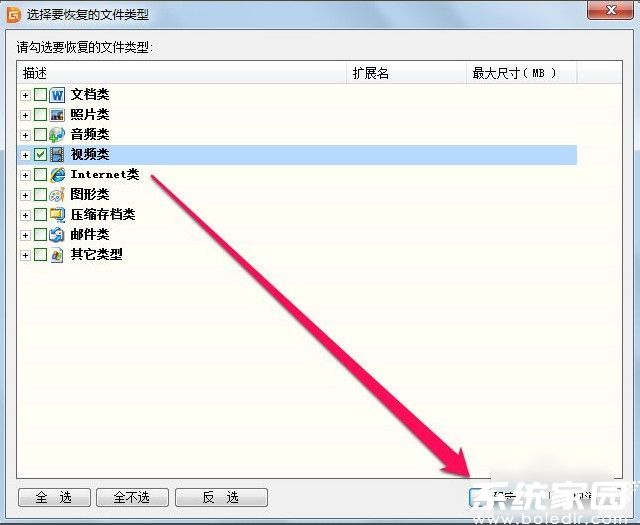Uncheck the 视频类 checkbox
Viewport: 640px width, 525px height.
pos(40,154)
